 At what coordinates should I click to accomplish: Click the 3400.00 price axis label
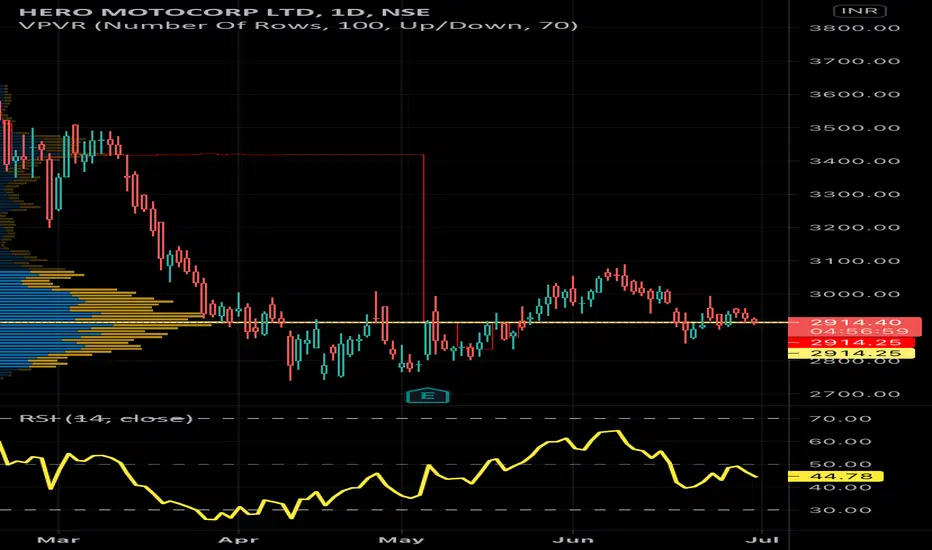click(855, 161)
